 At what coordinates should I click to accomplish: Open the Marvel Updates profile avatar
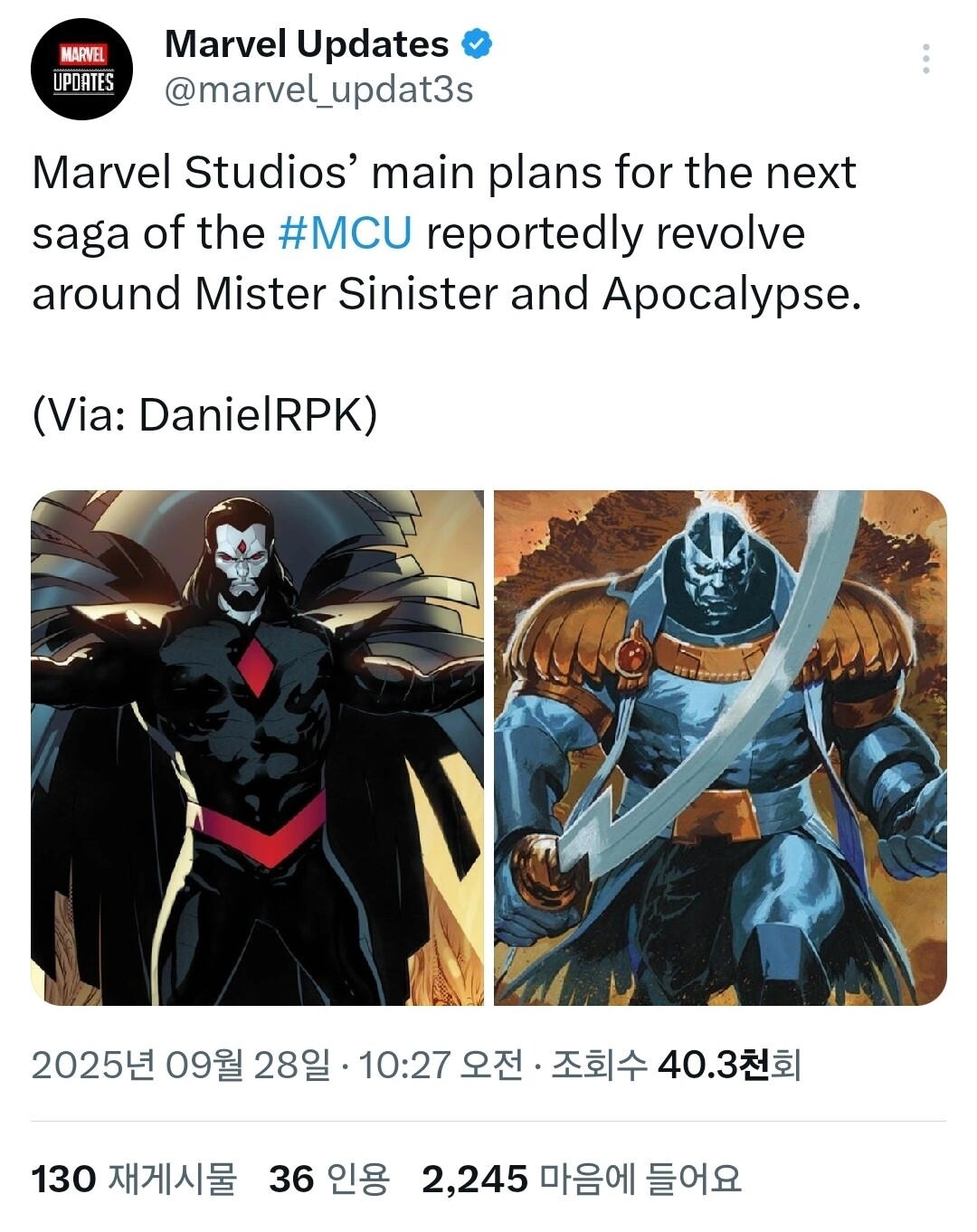tap(82, 70)
